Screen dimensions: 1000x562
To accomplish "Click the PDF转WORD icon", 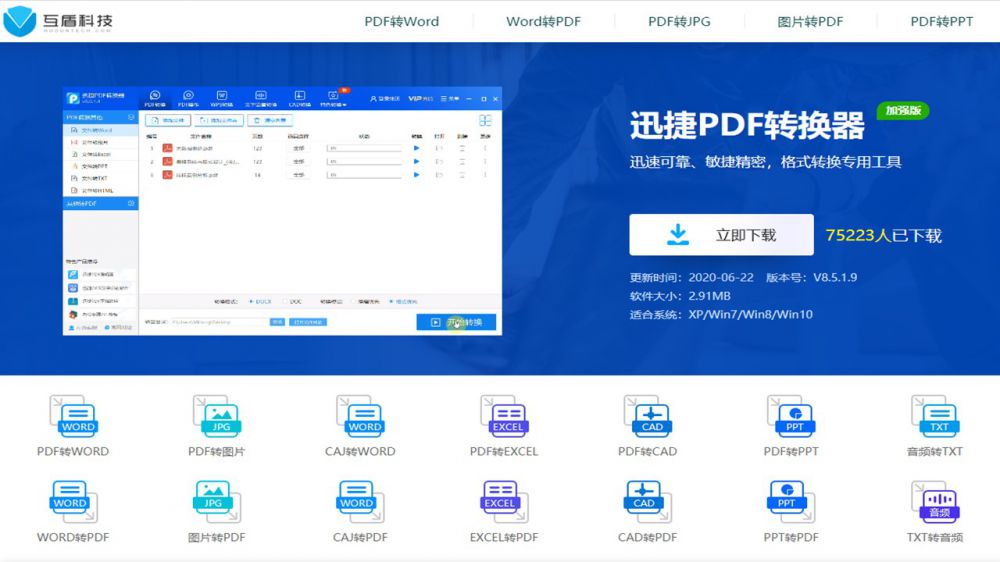I will pos(73,416).
